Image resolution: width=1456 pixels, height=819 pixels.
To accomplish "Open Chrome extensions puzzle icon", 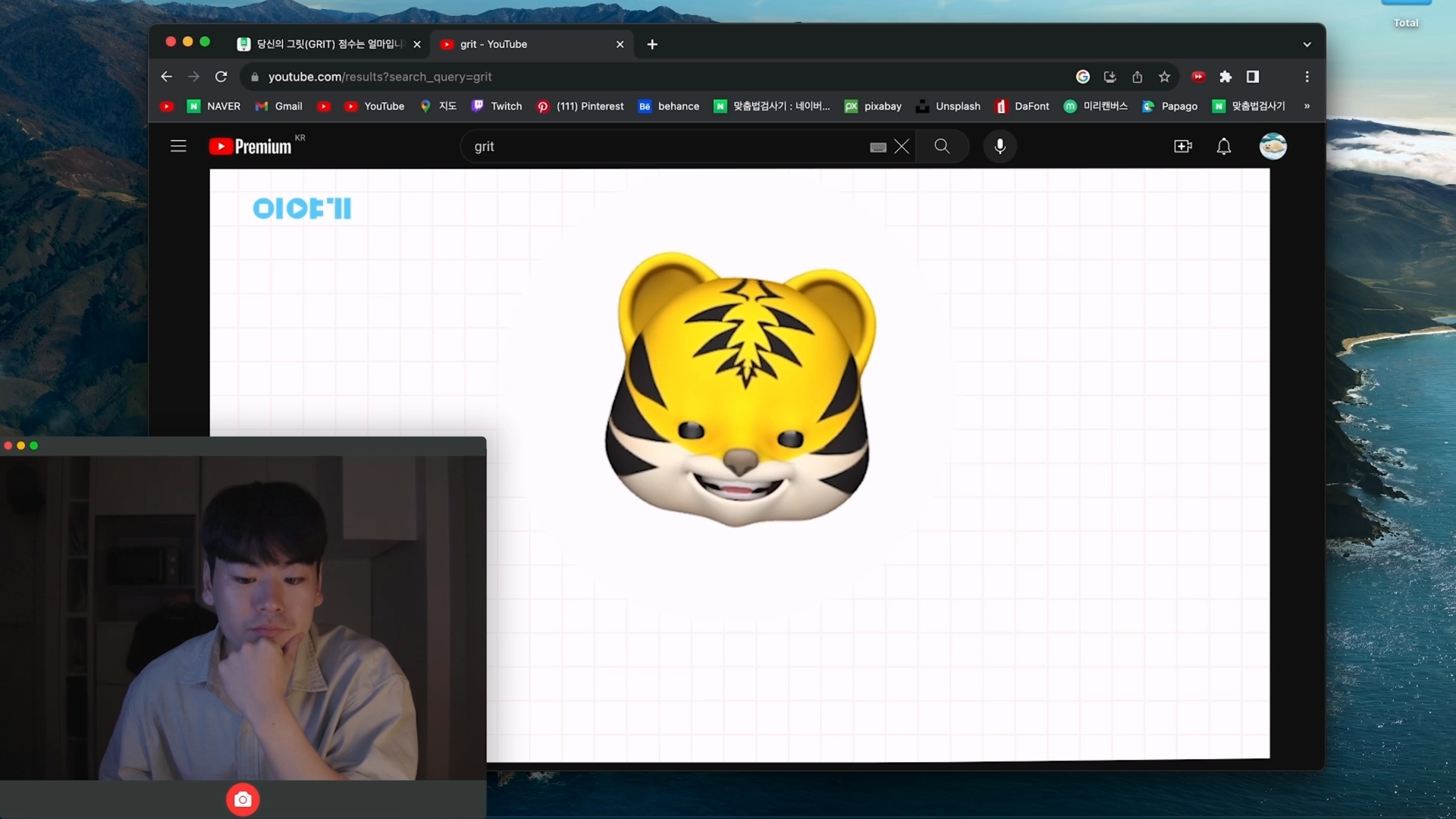I will (x=1225, y=77).
